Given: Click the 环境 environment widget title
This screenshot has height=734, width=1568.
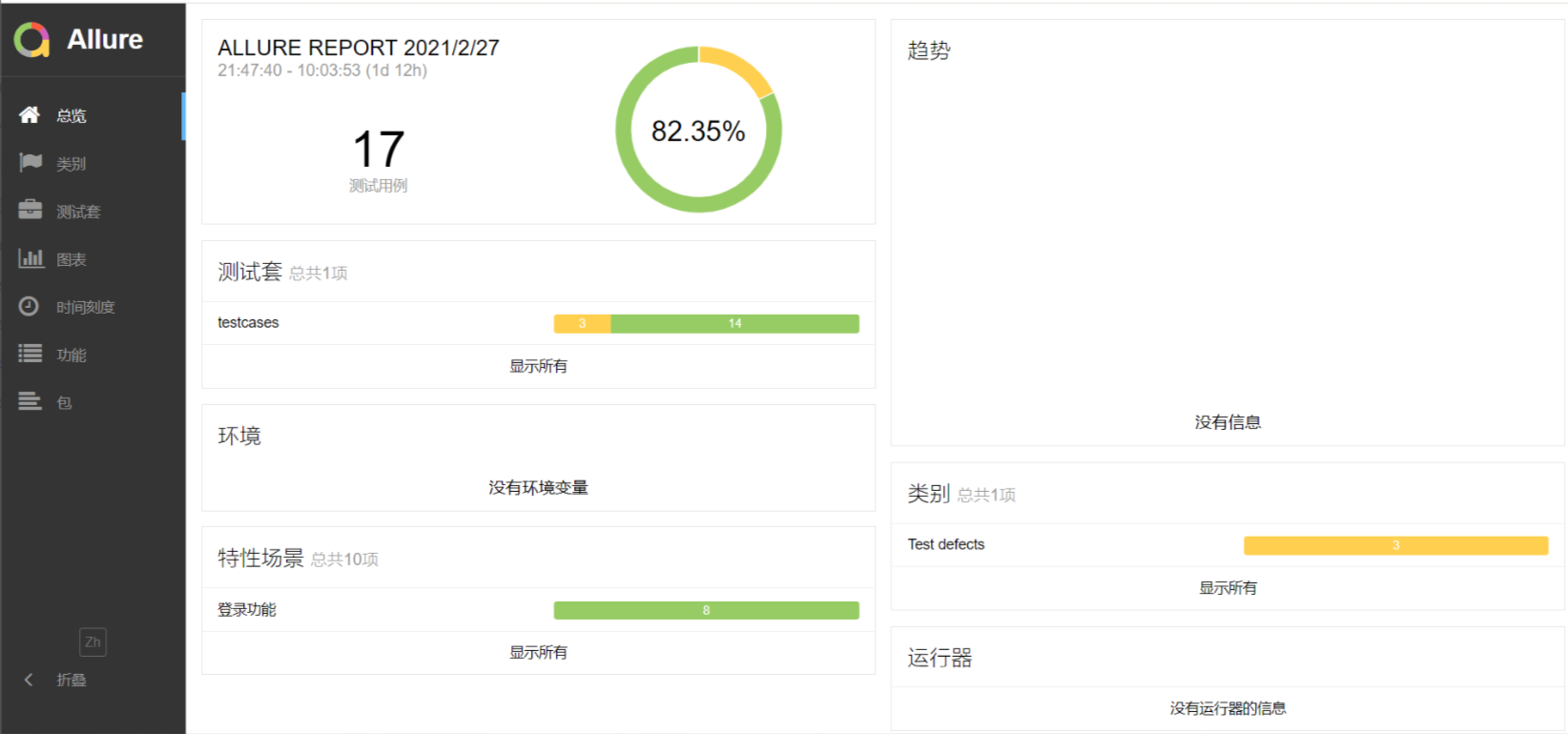Looking at the screenshot, I should pyautogui.click(x=238, y=436).
